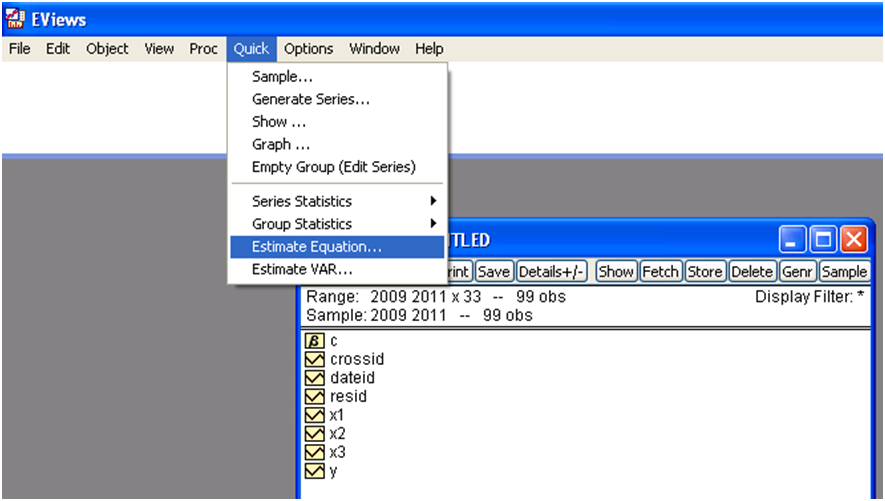Image resolution: width=885 pixels, height=501 pixels.
Task: Click workfile Delete button
Action: tap(752, 272)
